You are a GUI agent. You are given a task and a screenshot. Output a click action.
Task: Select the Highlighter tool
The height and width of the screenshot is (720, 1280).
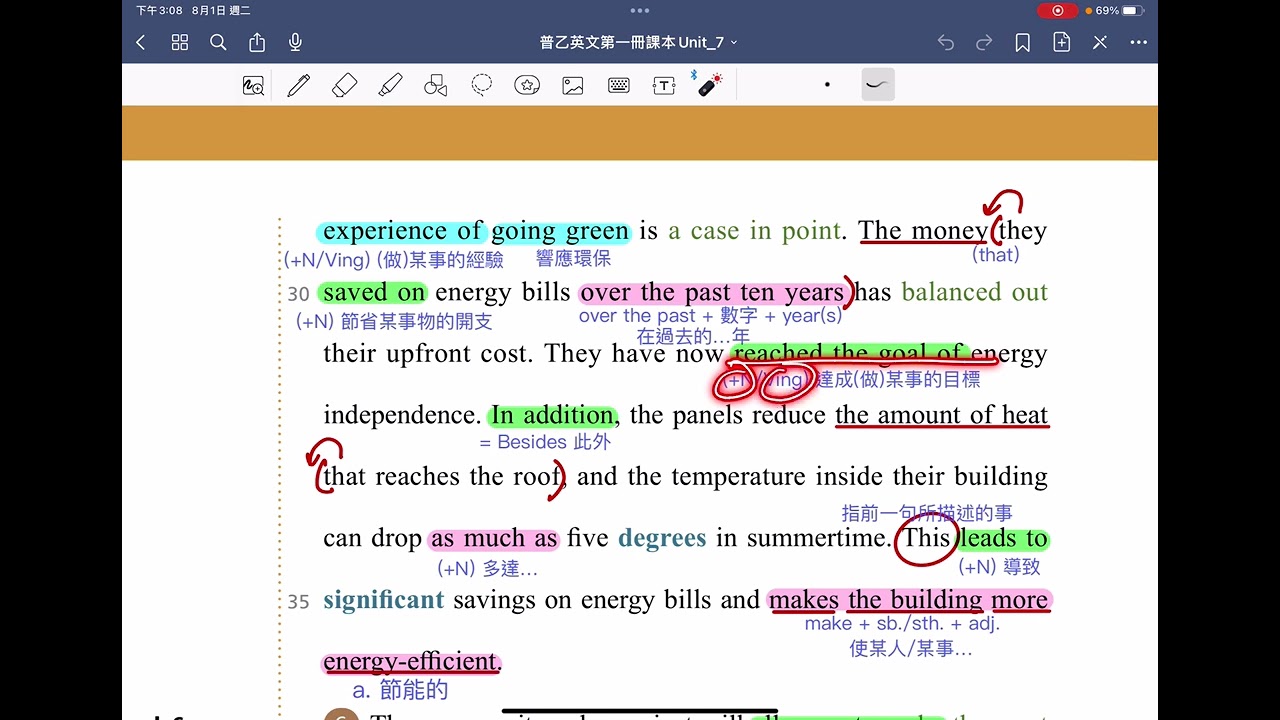(390, 85)
